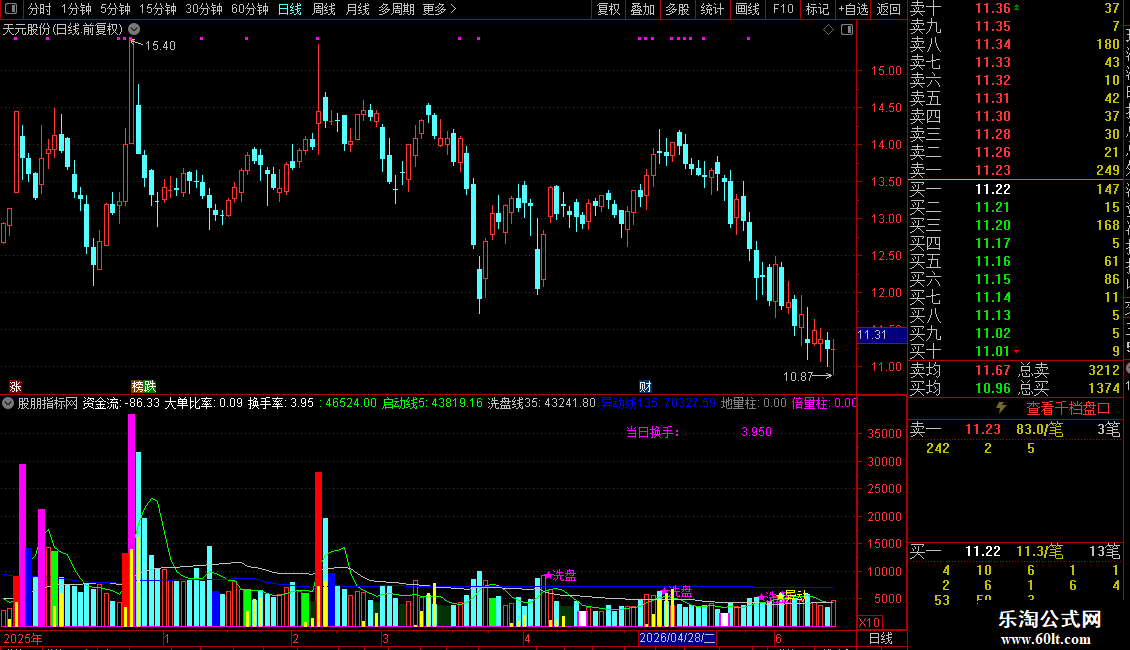Image resolution: width=1130 pixels, height=650 pixels.
Task: Click the 大单比率 0.09 value
Action: click(203, 403)
